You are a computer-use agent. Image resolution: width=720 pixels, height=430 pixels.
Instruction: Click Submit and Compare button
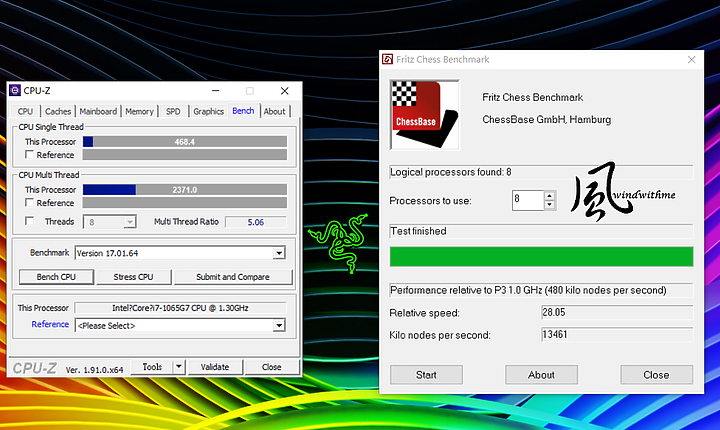tap(233, 277)
